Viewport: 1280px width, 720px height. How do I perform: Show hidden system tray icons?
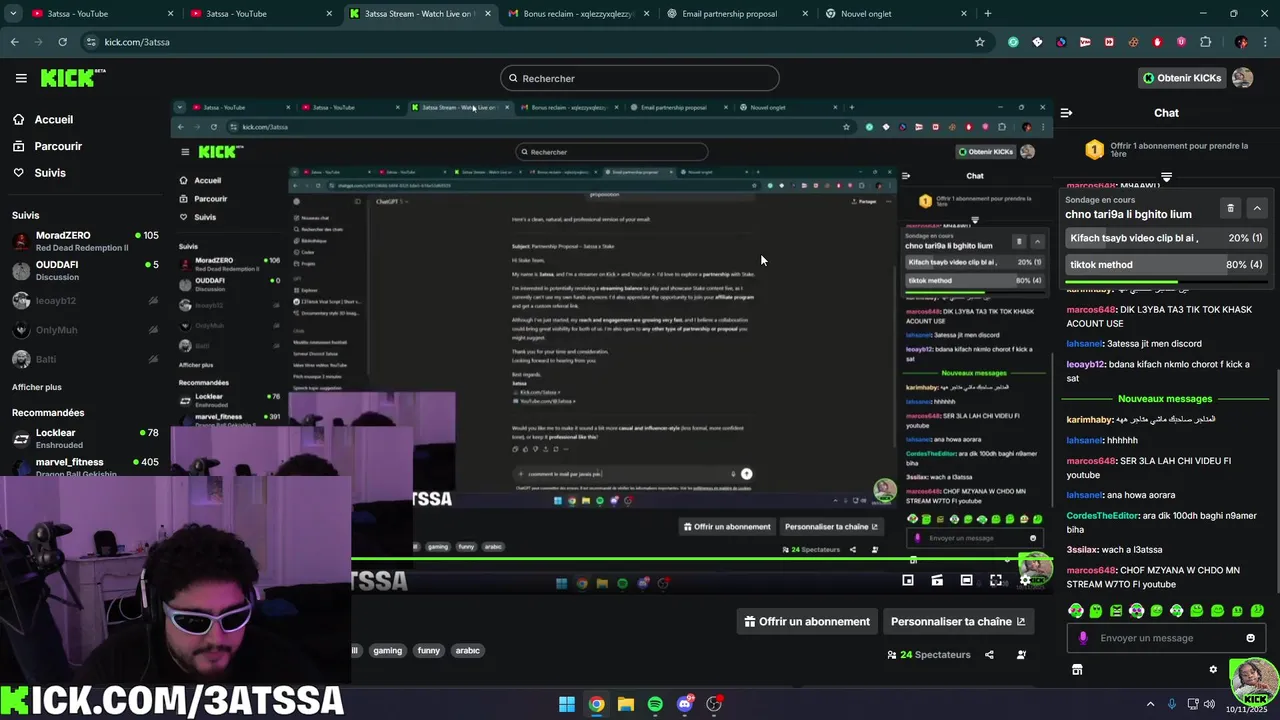[x=1150, y=704]
